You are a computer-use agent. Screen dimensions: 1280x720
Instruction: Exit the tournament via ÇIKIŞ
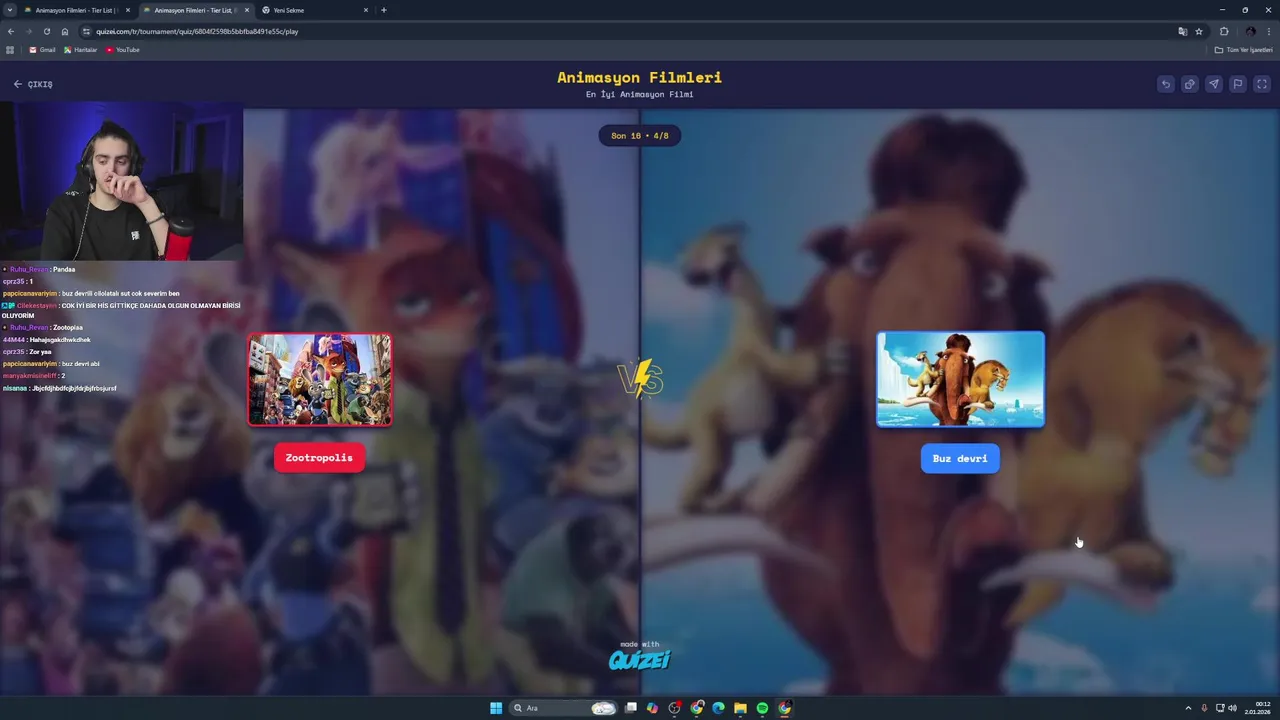[x=33, y=84]
